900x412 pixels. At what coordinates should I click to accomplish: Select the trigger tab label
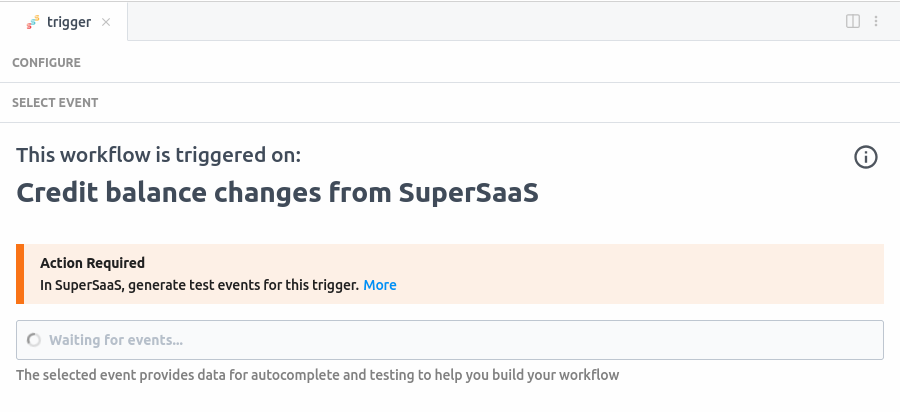click(x=69, y=21)
